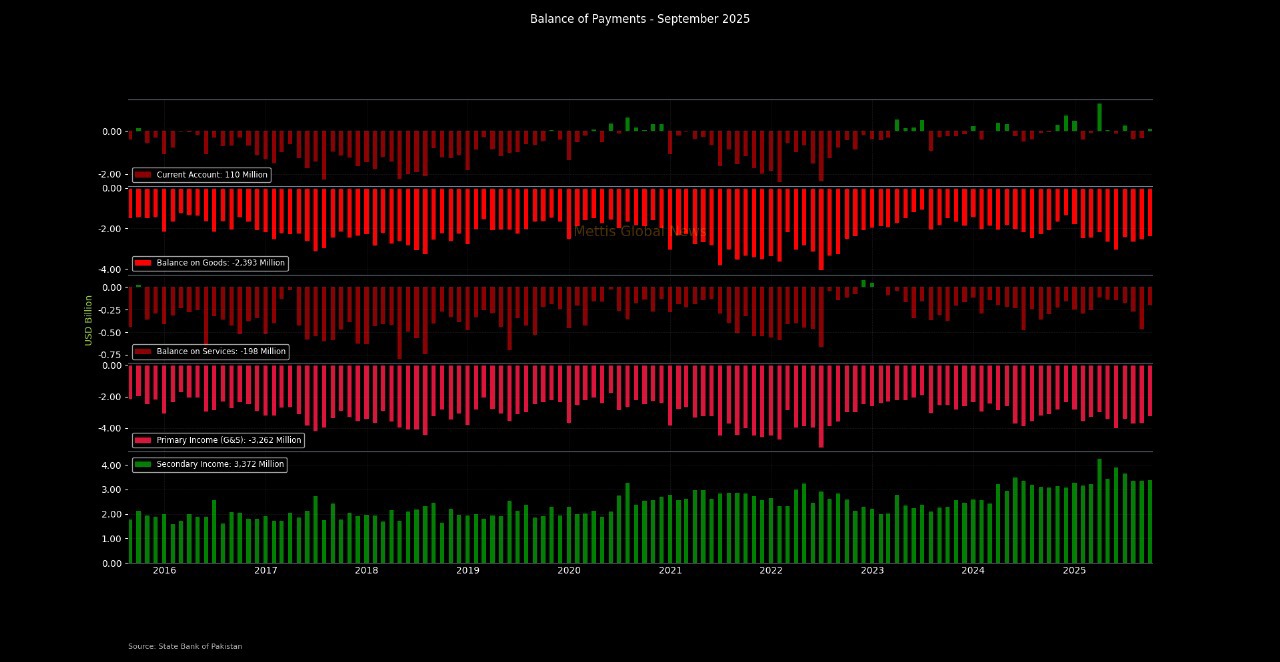Image resolution: width=1280 pixels, height=662 pixels.
Task: Click the 'Current Account: 110 Million' legend text
Action: tap(212, 175)
